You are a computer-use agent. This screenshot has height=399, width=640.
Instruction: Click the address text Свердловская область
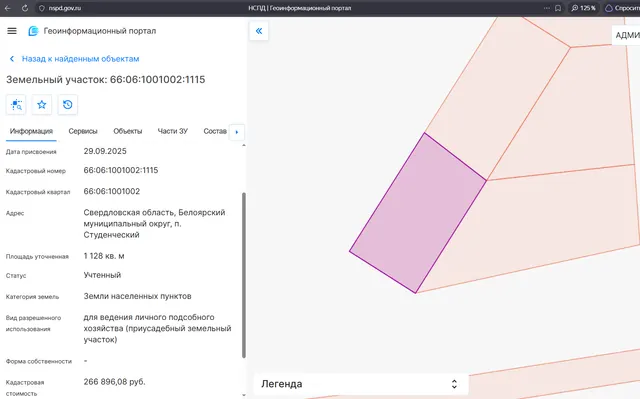click(x=129, y=213)
